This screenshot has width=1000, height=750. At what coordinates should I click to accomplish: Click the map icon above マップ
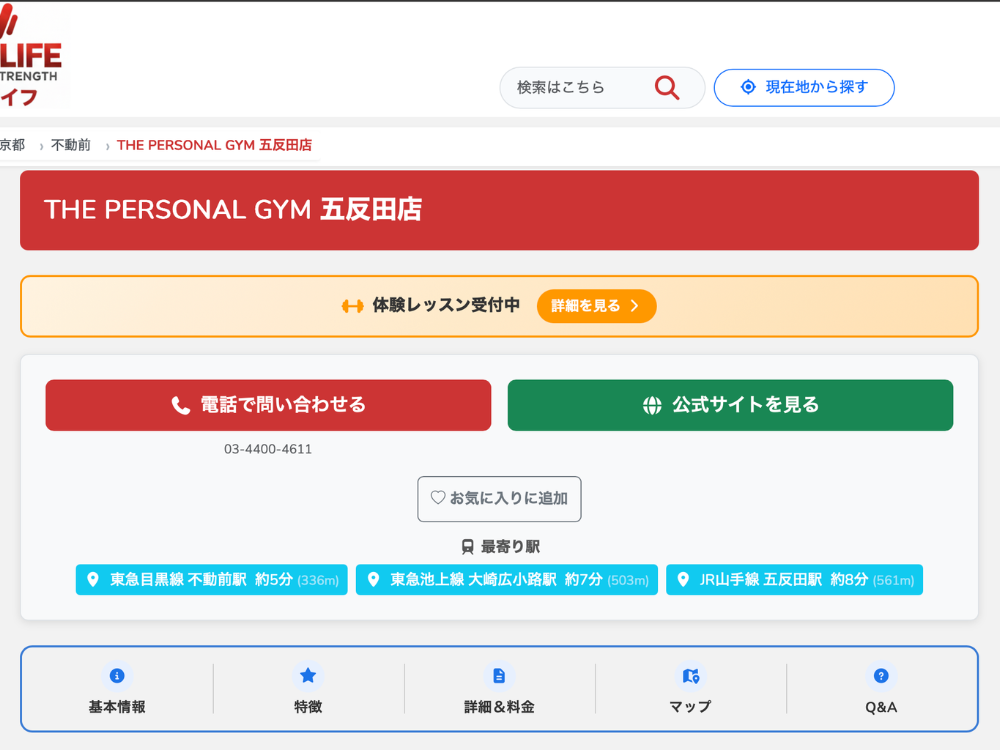click(691, 675)
